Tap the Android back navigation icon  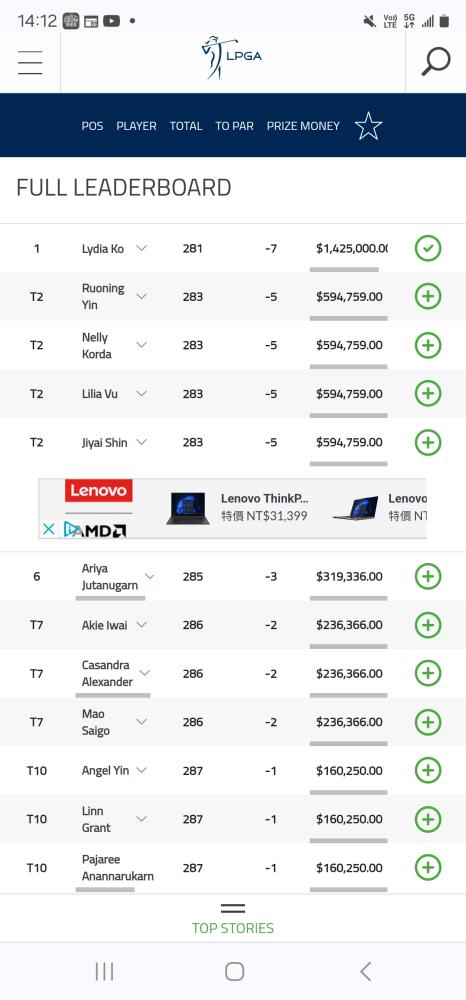click(365, 971)
